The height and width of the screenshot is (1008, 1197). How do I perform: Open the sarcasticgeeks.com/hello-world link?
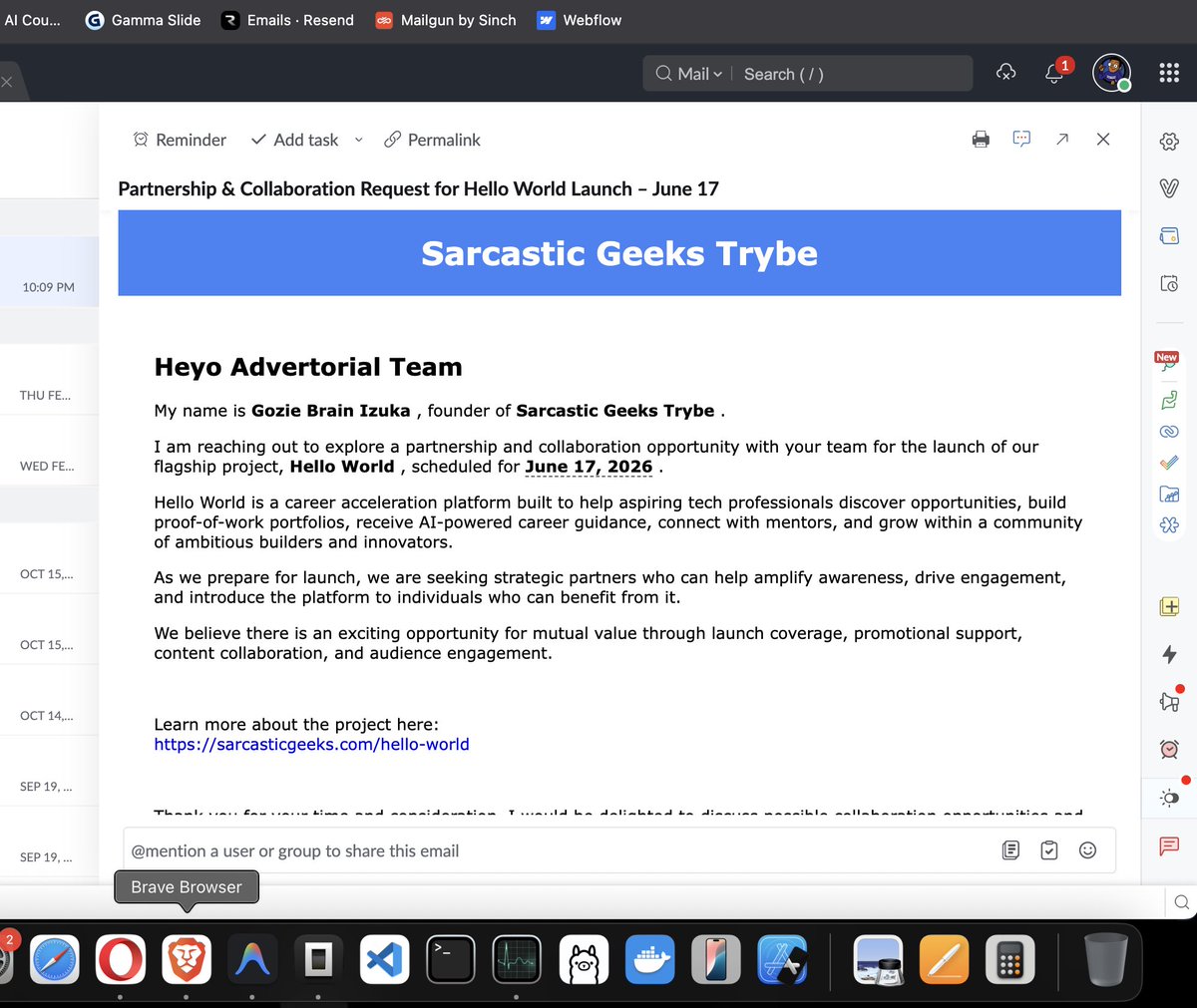pos(311,744)
